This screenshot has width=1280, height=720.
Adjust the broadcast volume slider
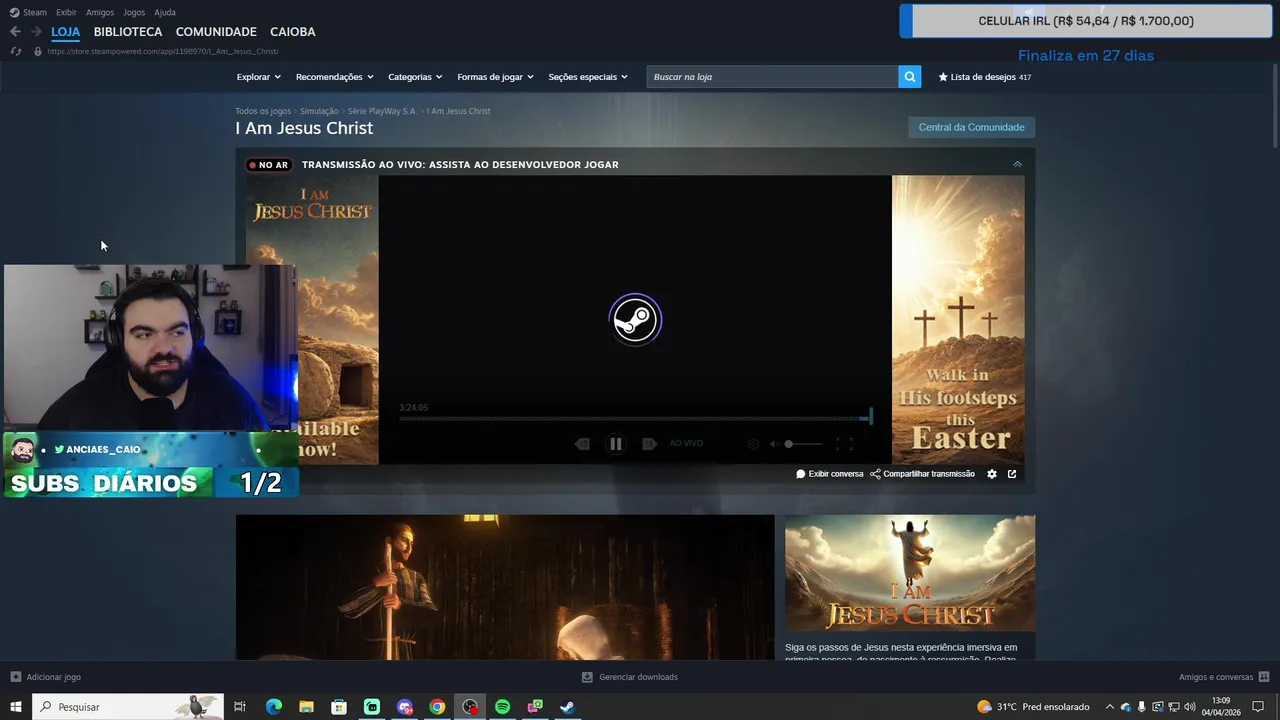click(x=803, y=444)
